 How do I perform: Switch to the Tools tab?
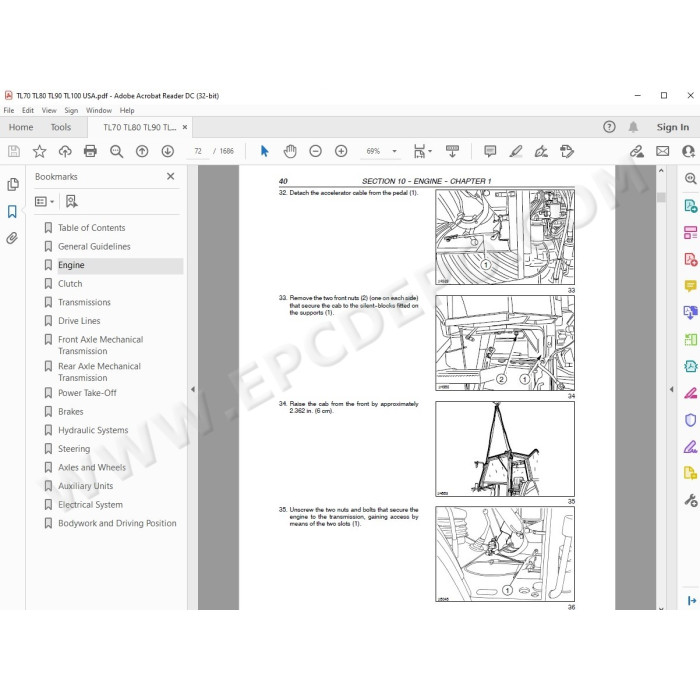61,127
